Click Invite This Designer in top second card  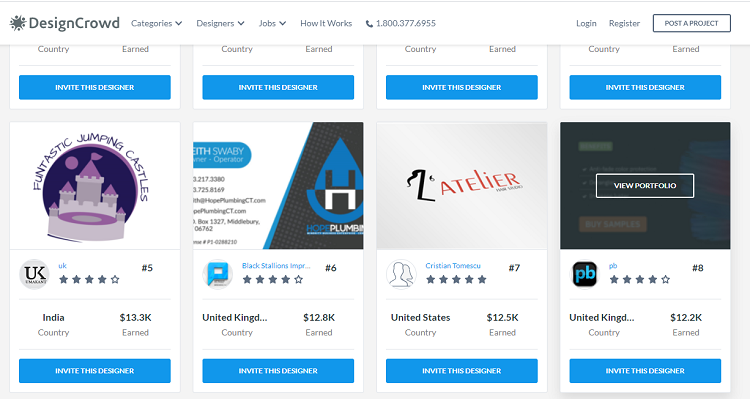click(278, 87)
